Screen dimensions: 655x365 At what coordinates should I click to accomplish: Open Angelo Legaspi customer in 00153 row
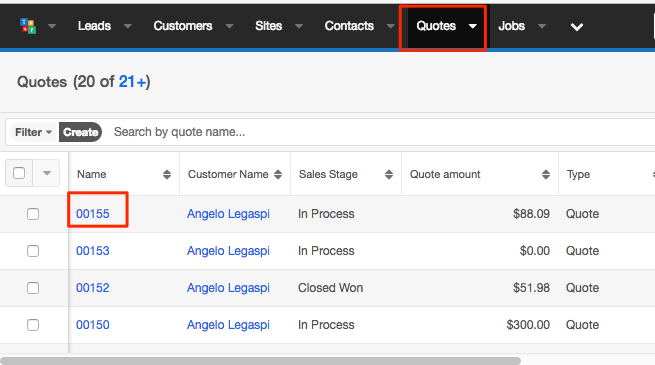(228, 251)
